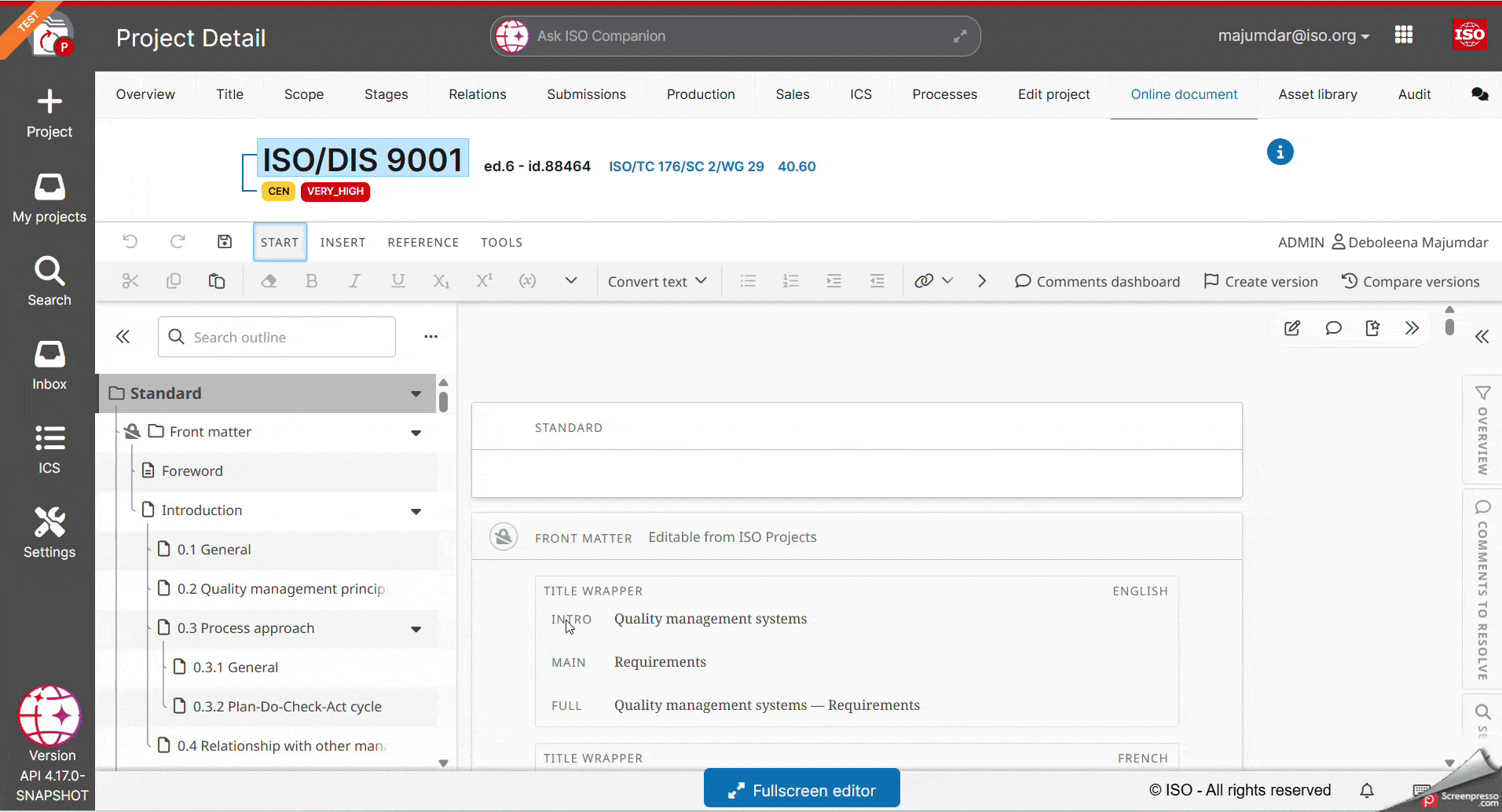1502x812 pixels.
Task: Open Settings in sidebar
Action: click(49, 532)
